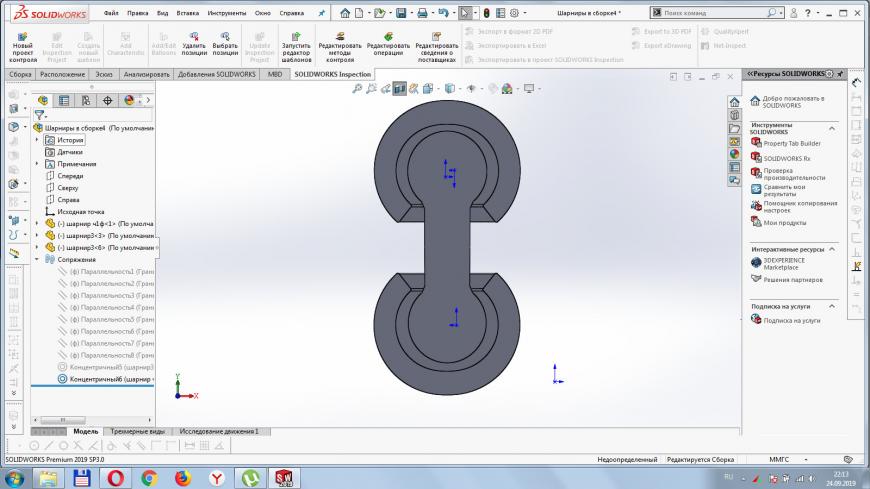Image resolution: width=870 pixels, height=489 pixels.
Task: Pin the SOLIDWORKS menu bar
Action: click(321, 13)
